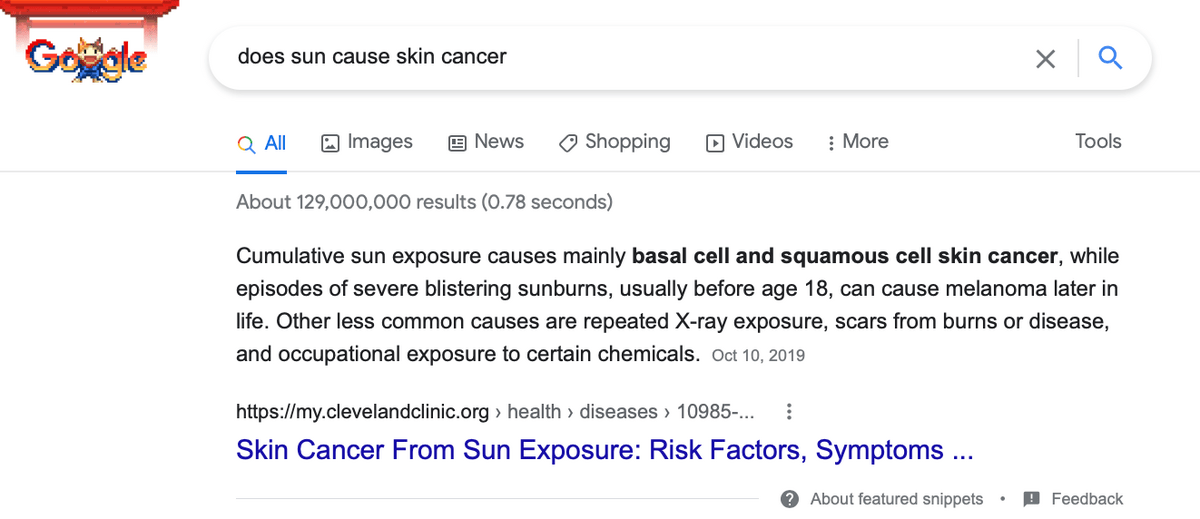Image resolution: width=1200 pixels, height=519 pixels.
Task: Open the Tools options
Action: [x=1098, y=142]
